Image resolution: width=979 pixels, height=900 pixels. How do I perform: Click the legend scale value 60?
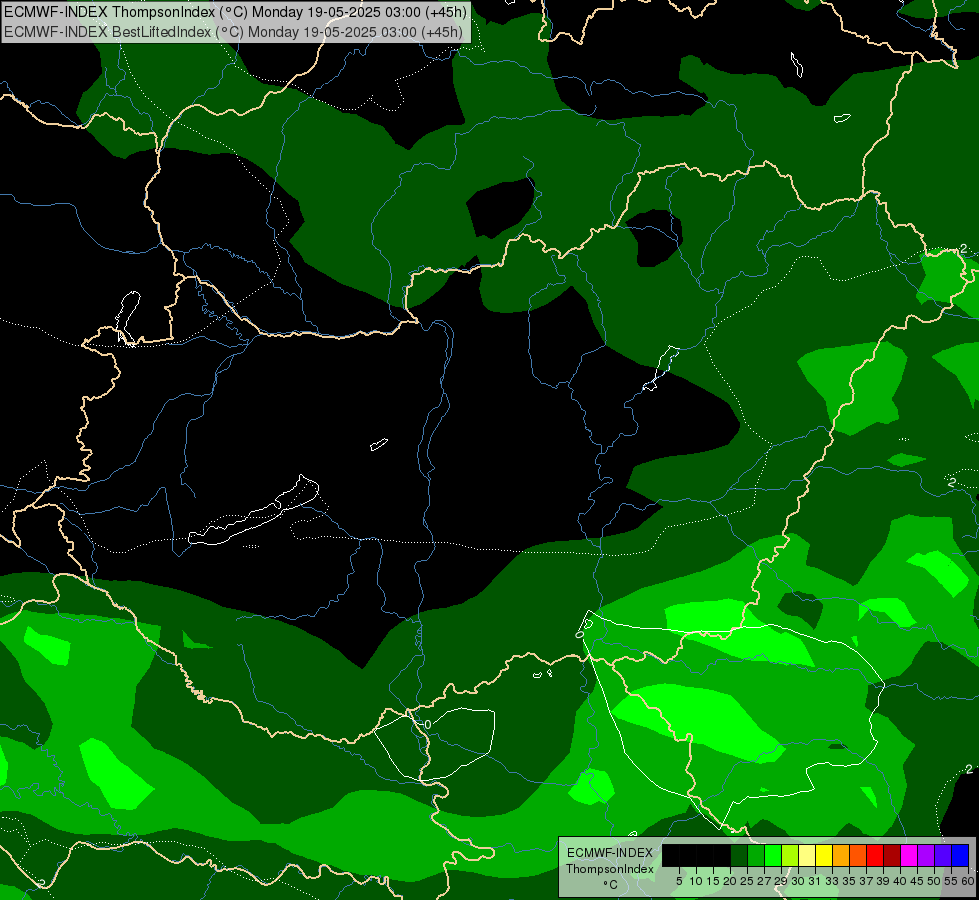tap(968, 881)
